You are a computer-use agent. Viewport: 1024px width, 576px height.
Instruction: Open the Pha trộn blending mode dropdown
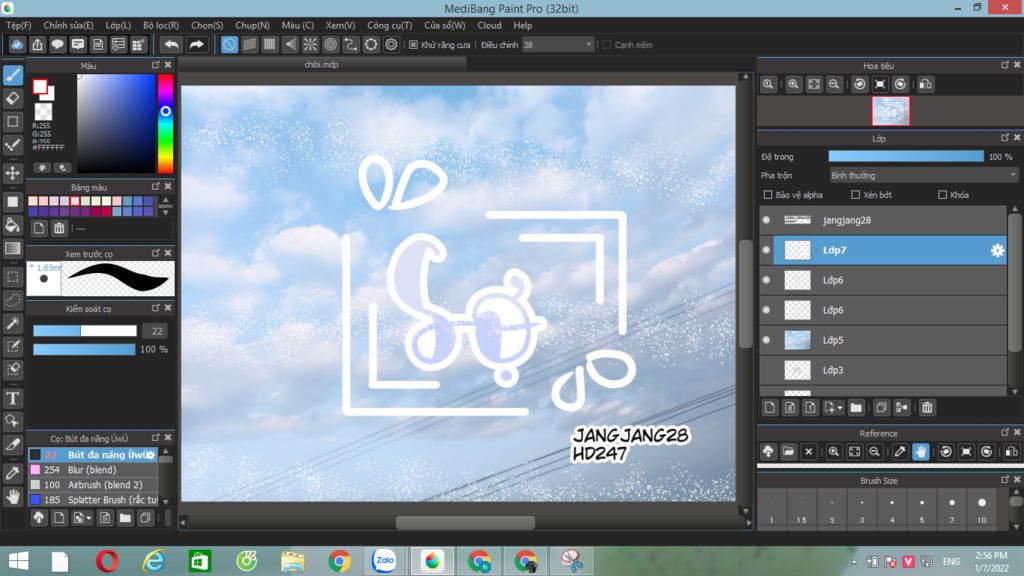pos(923,176)
